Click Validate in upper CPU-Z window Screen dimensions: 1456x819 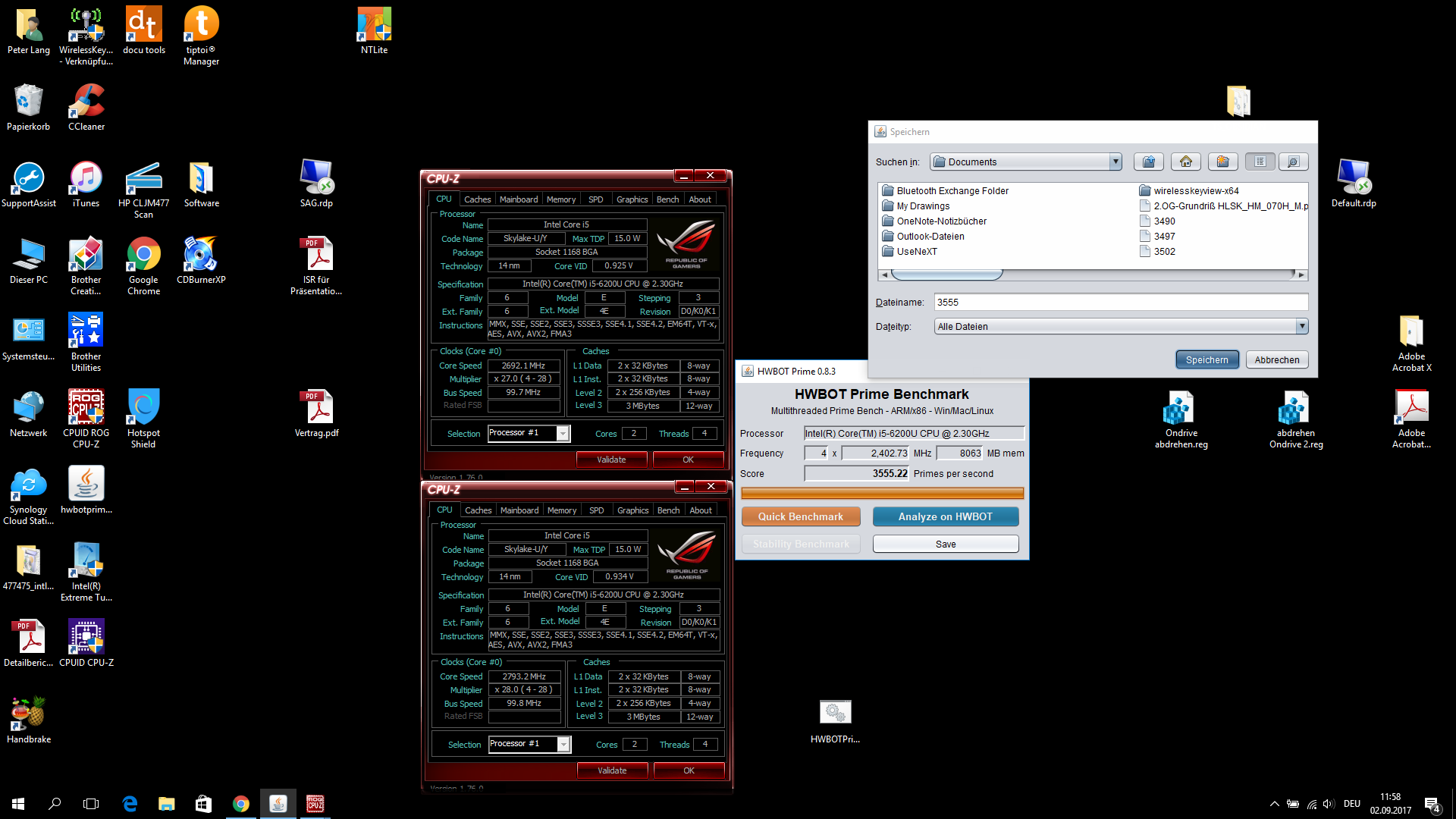pyautogui.click(x=611, y=460)
